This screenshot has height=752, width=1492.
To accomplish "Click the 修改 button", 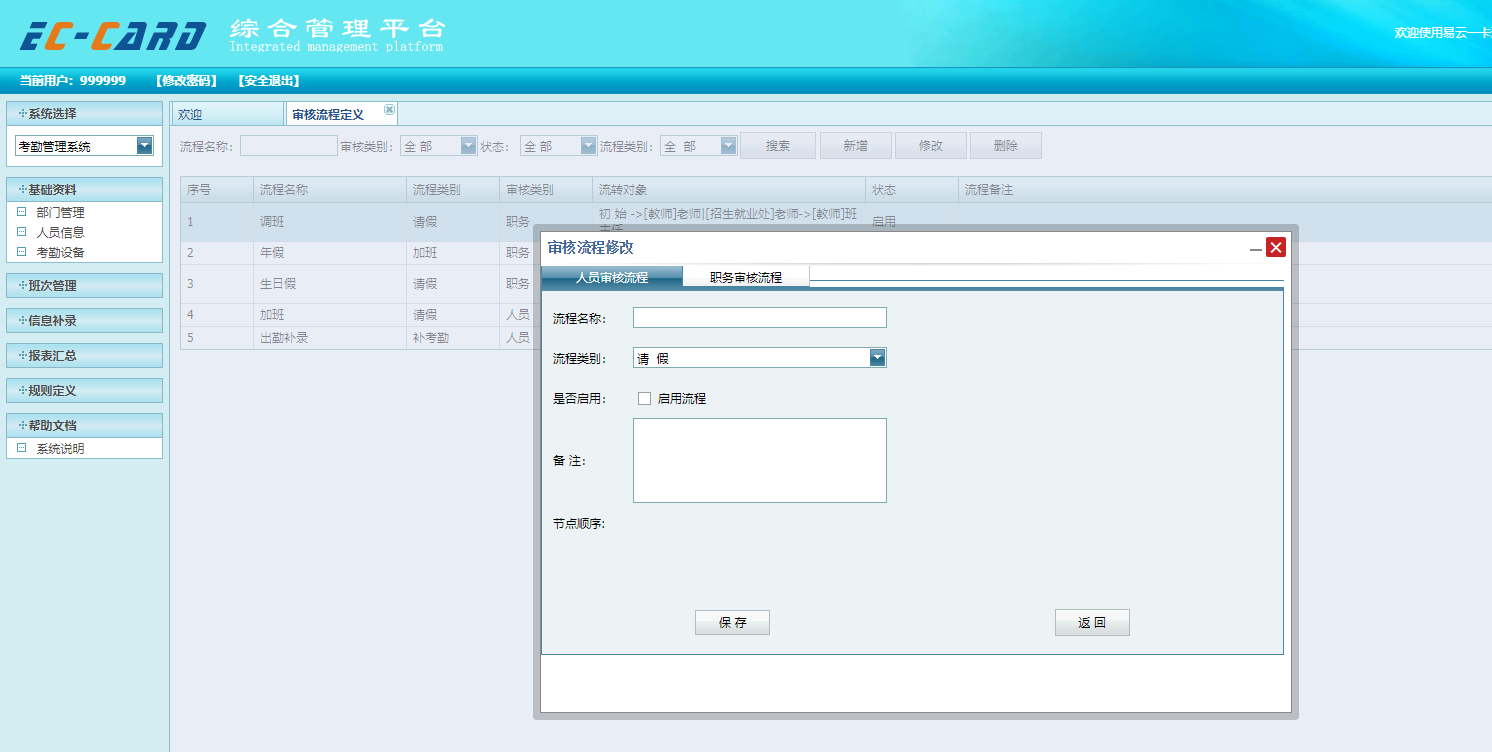I will coord(931,146).
